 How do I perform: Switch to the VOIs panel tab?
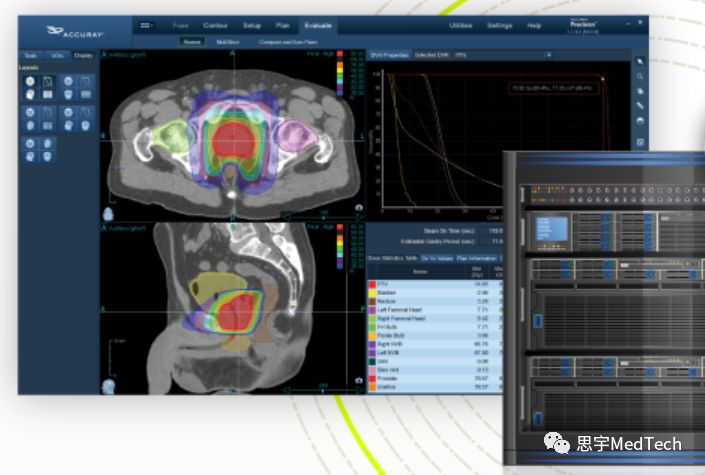pyautogui.click(x=57, y=55)
